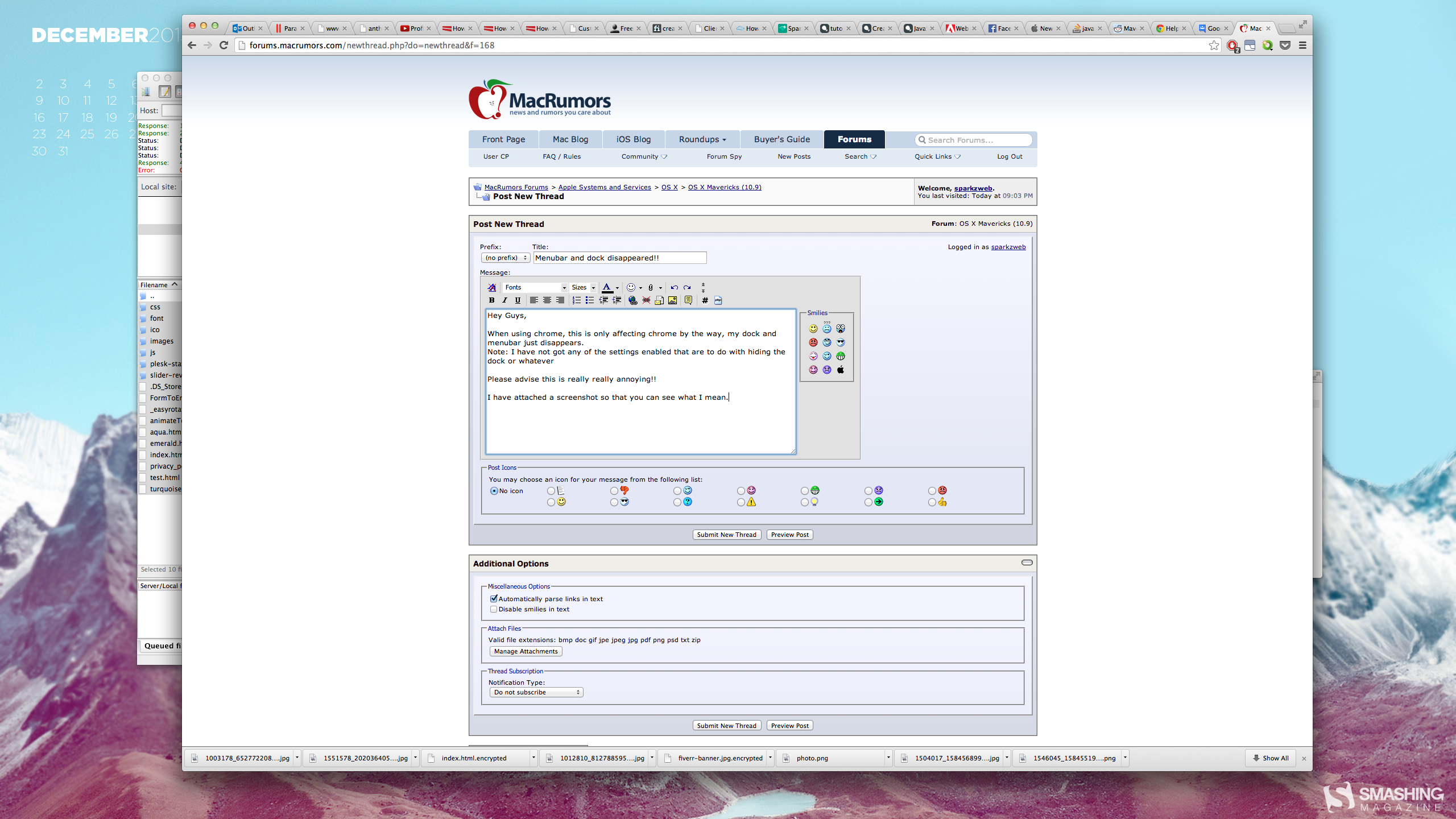
Task: Click the Remove Link icon
Action: (646, 300)
